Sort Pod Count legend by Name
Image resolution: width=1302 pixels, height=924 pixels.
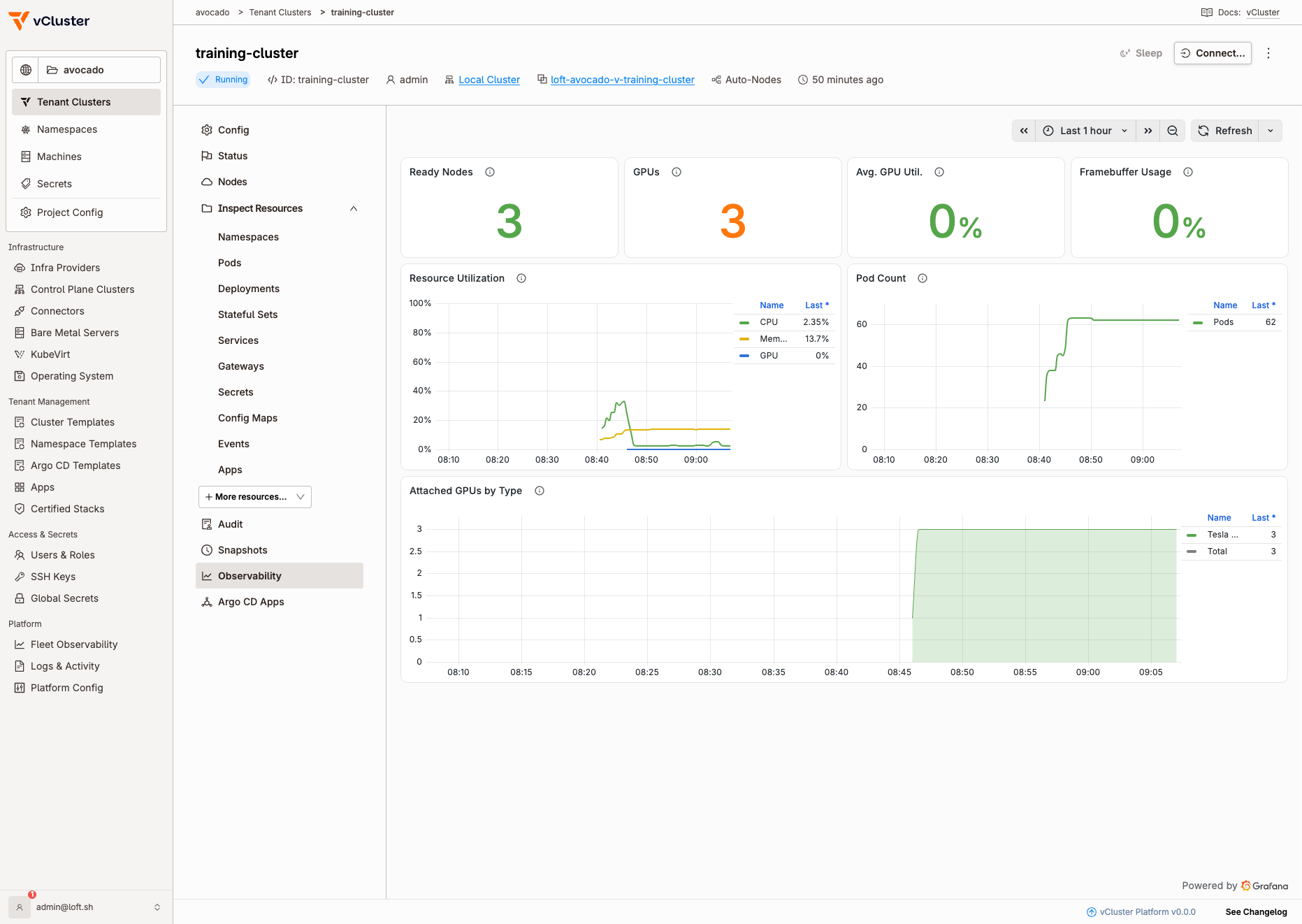(1225, 305)
